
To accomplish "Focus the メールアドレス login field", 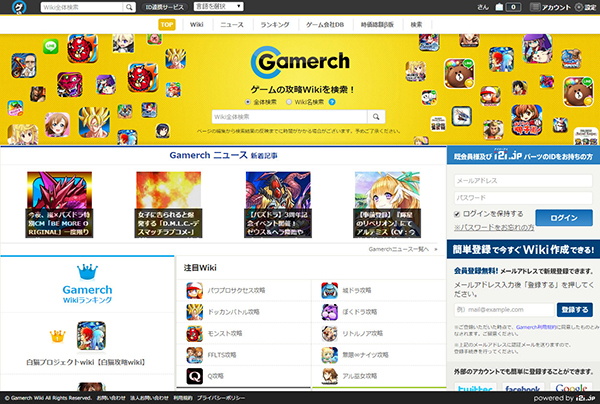I will pyautogui.click(x=523, y=181).
